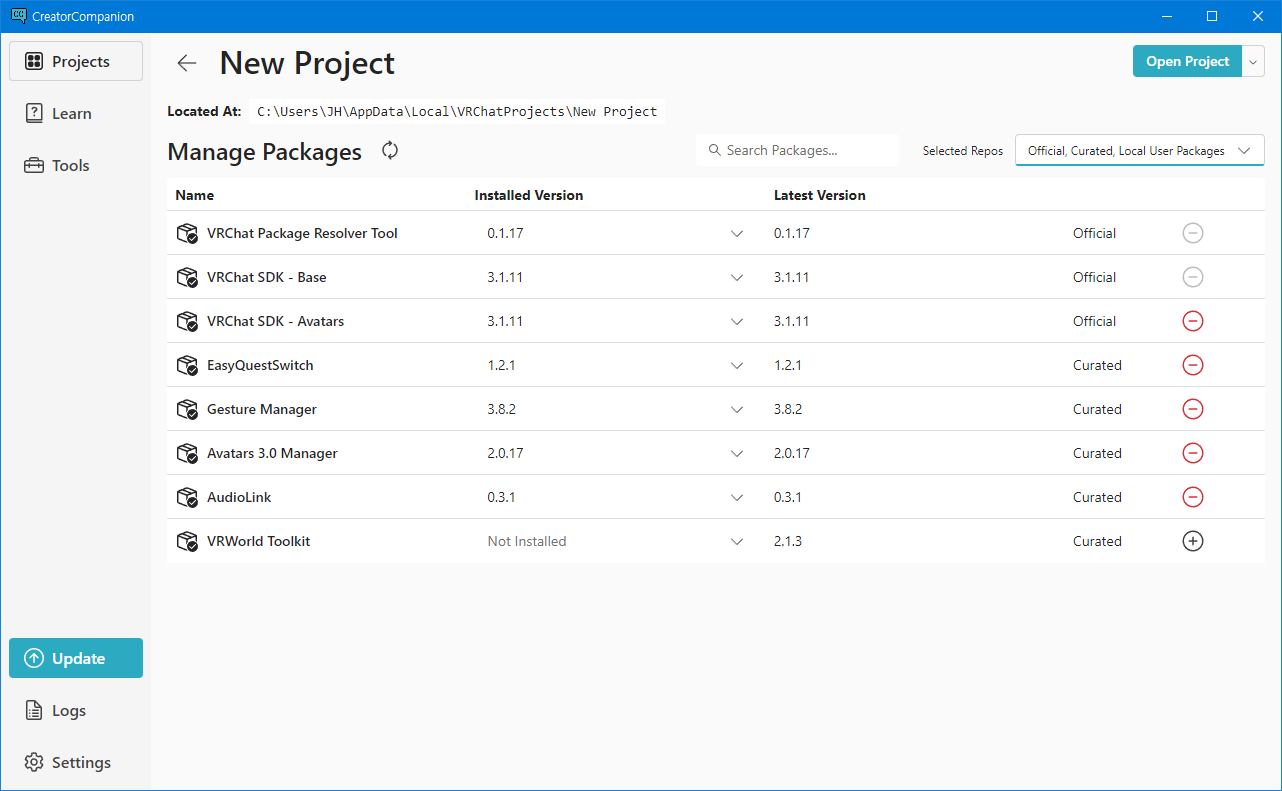Click the package icon beside AudioLink
Screen dimensions: 1282x791
click(187, 497)
